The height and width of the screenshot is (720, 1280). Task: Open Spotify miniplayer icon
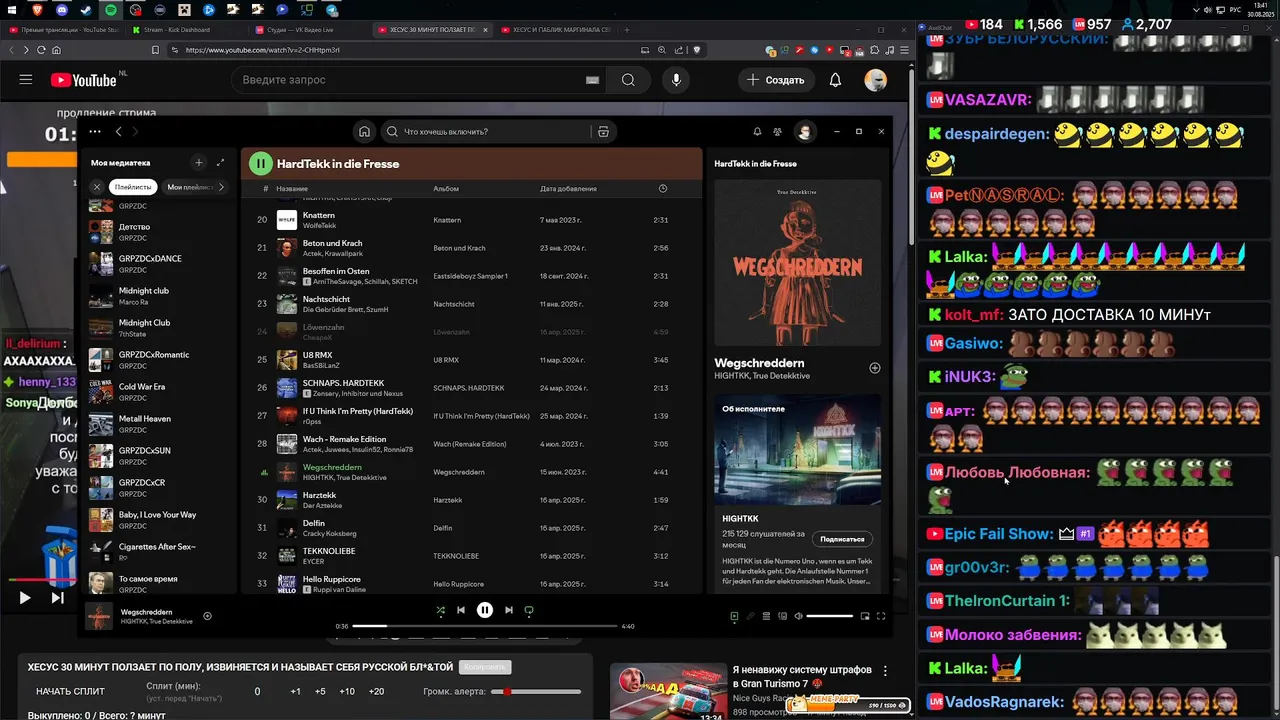[864, 616]
